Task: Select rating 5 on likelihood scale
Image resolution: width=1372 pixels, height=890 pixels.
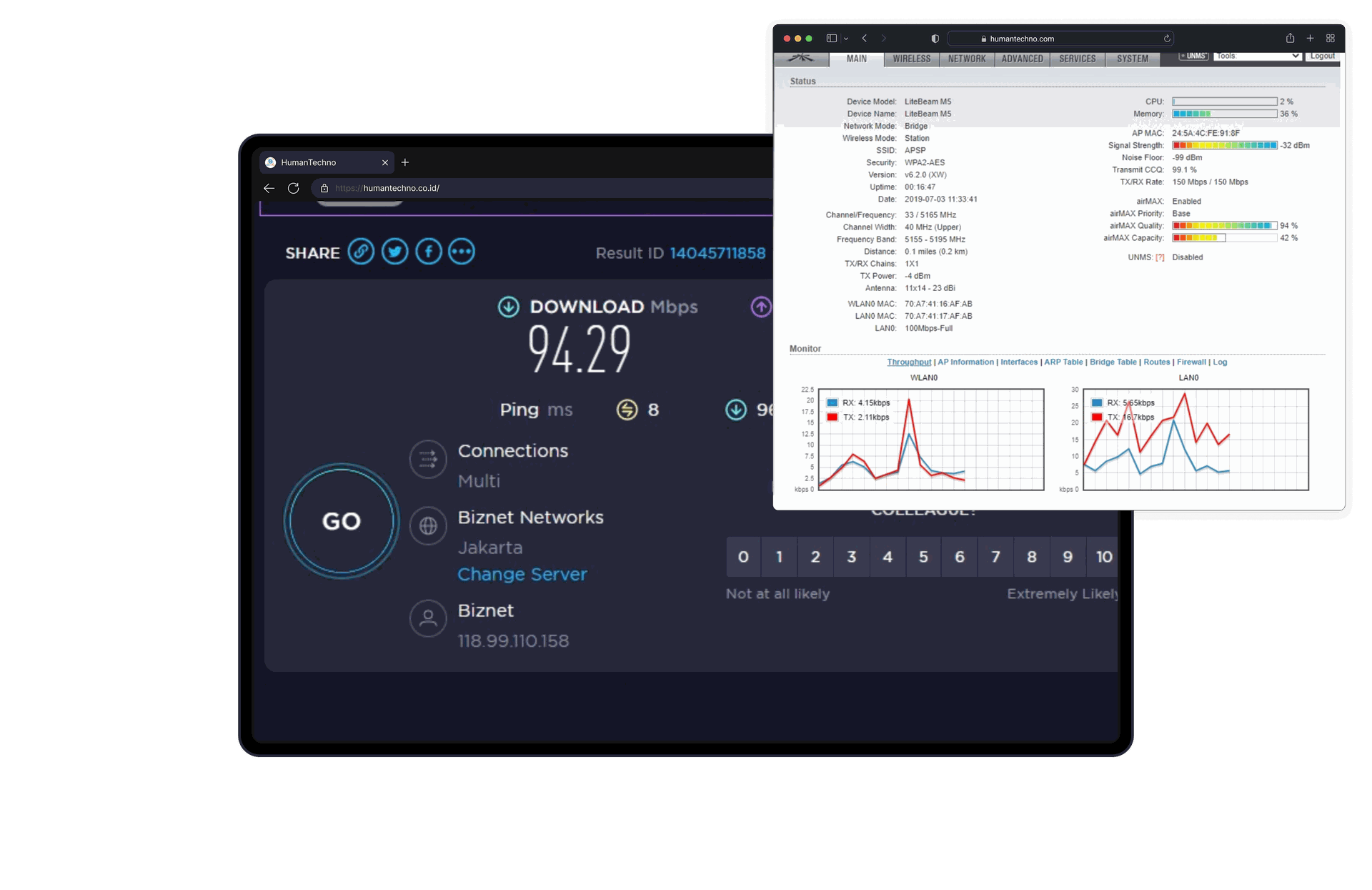Action: [923, 557]
